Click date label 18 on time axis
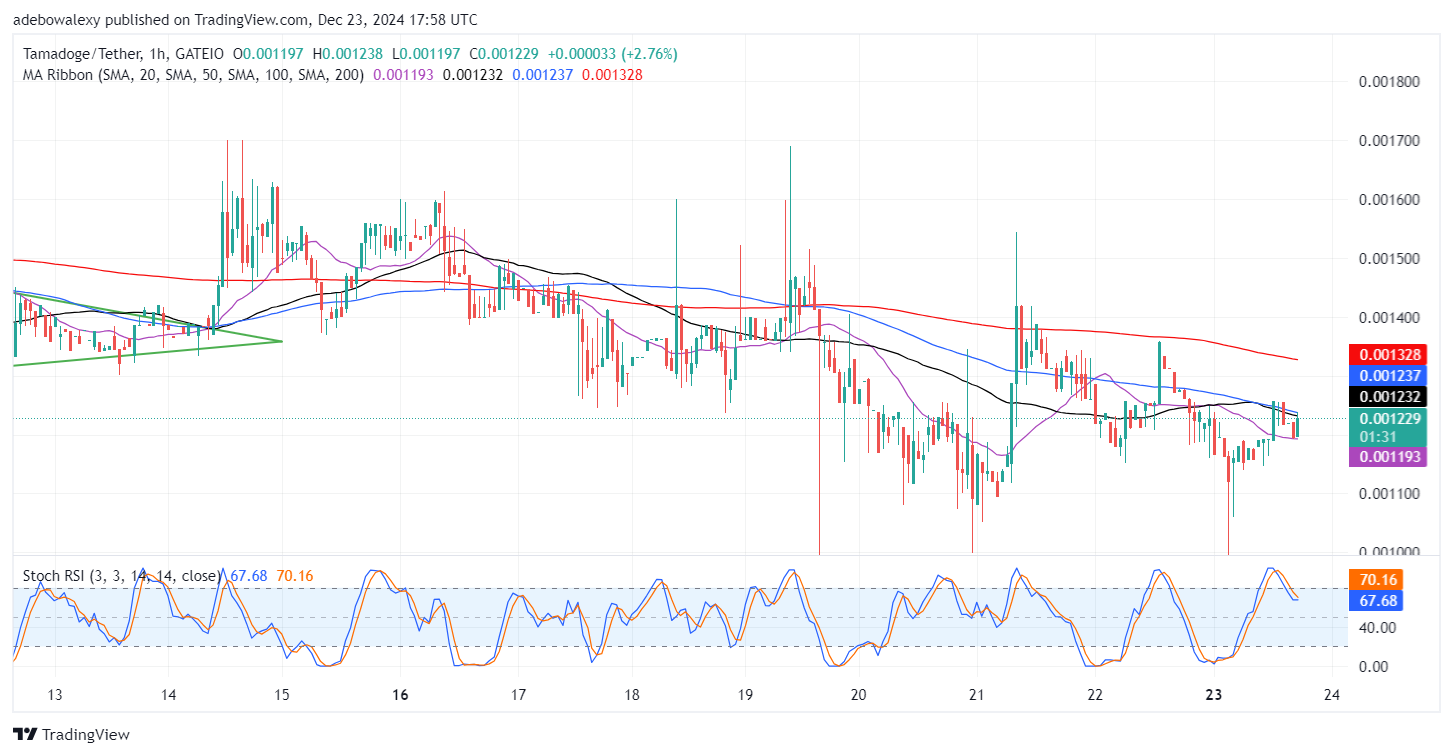Screen dimensions: 1453x756 632,695
